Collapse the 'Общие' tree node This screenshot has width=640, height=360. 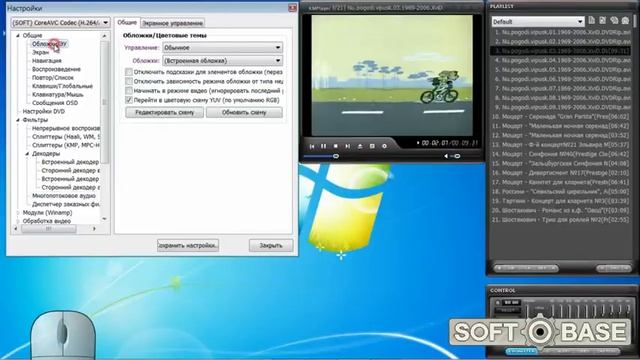(x=18, y=36)
